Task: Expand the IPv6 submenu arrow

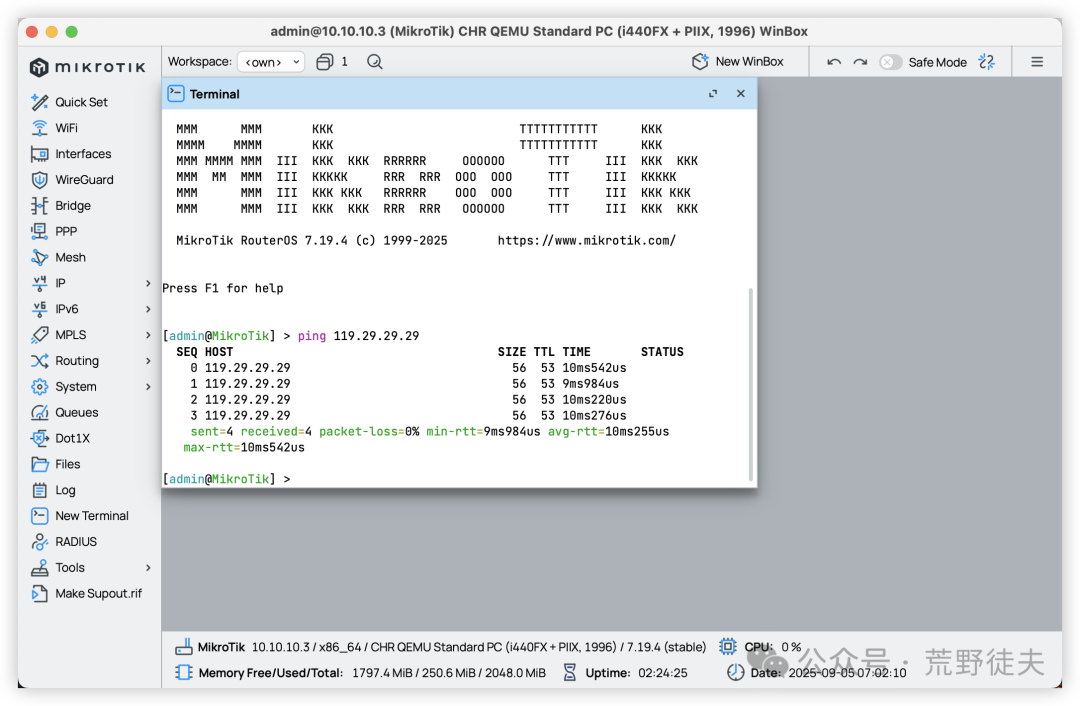Action: 148,309
